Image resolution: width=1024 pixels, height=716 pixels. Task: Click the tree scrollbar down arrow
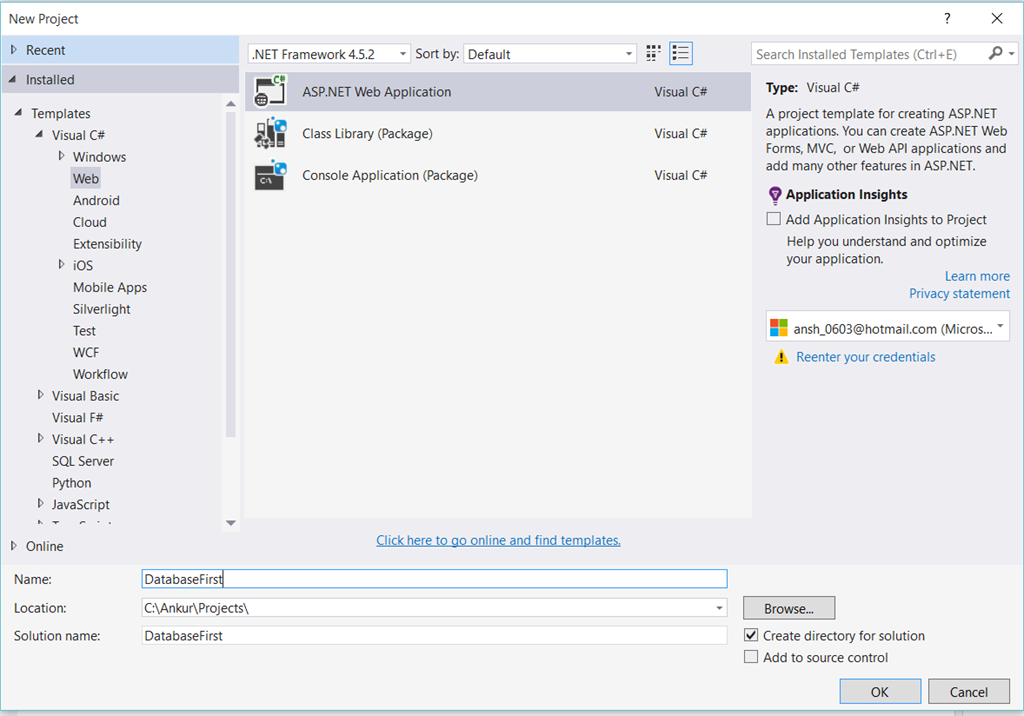[x=231, y=523]
